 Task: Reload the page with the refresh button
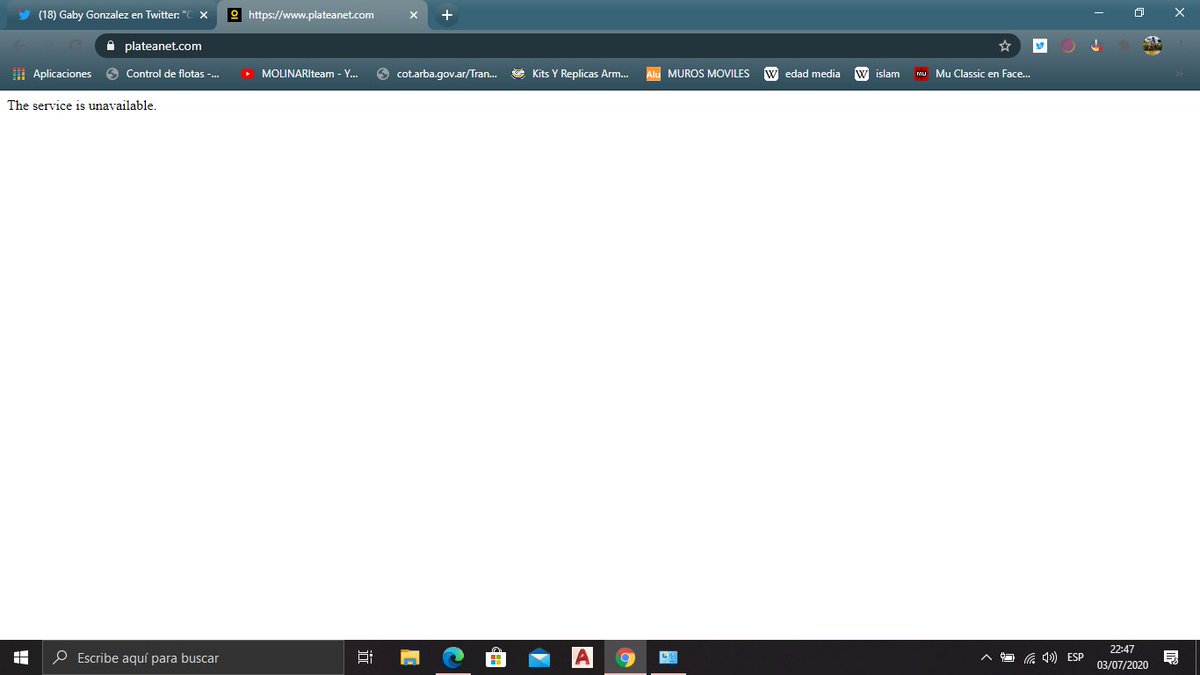(75, 46)
